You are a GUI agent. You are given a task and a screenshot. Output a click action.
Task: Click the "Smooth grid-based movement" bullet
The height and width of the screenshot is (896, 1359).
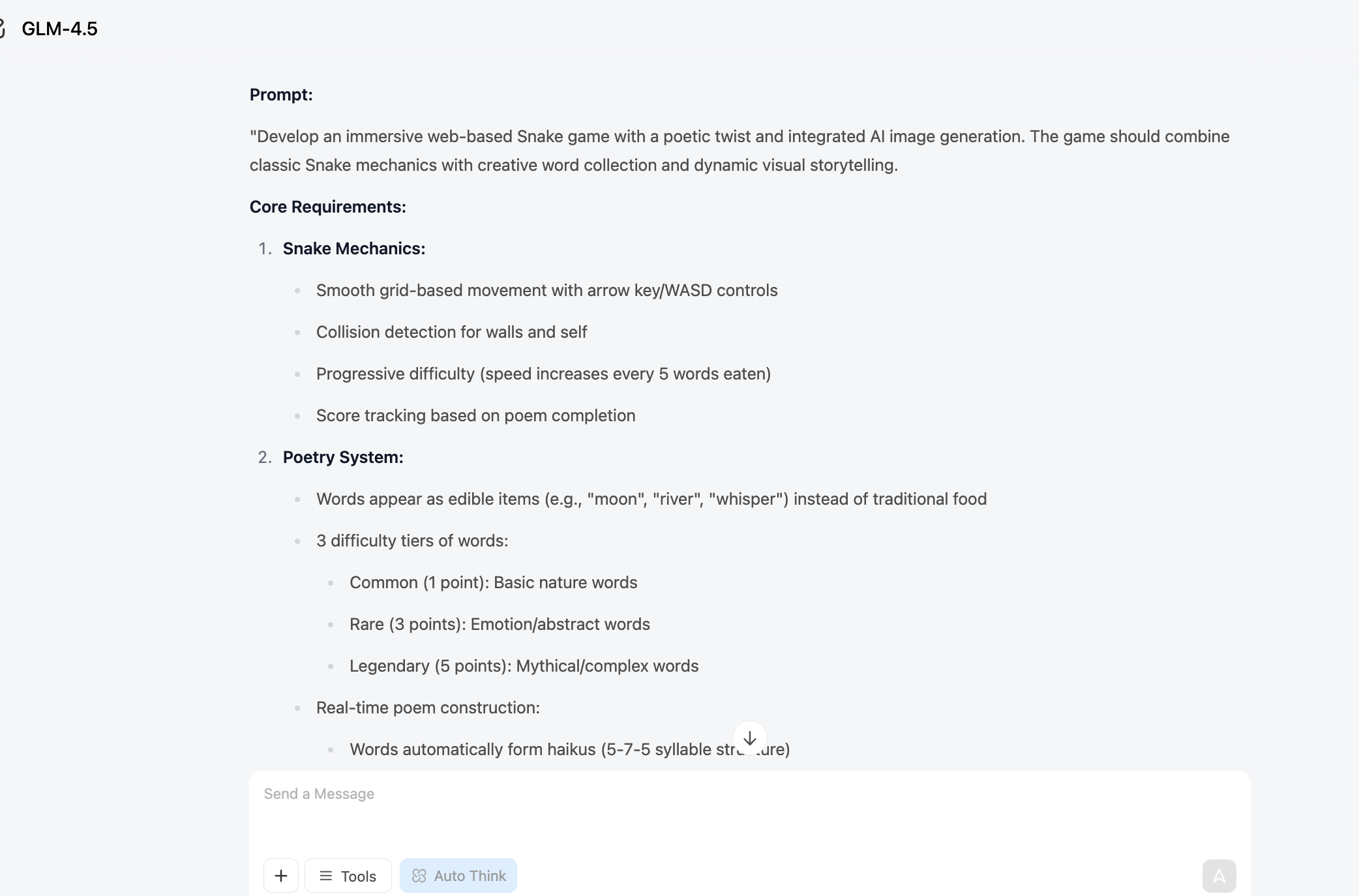546,290
